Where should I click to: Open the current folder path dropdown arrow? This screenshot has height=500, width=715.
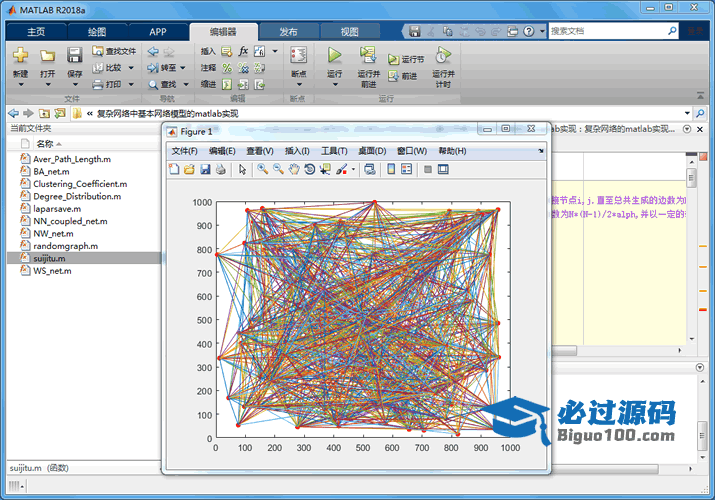pyautogui.click(x=687, y=114)
